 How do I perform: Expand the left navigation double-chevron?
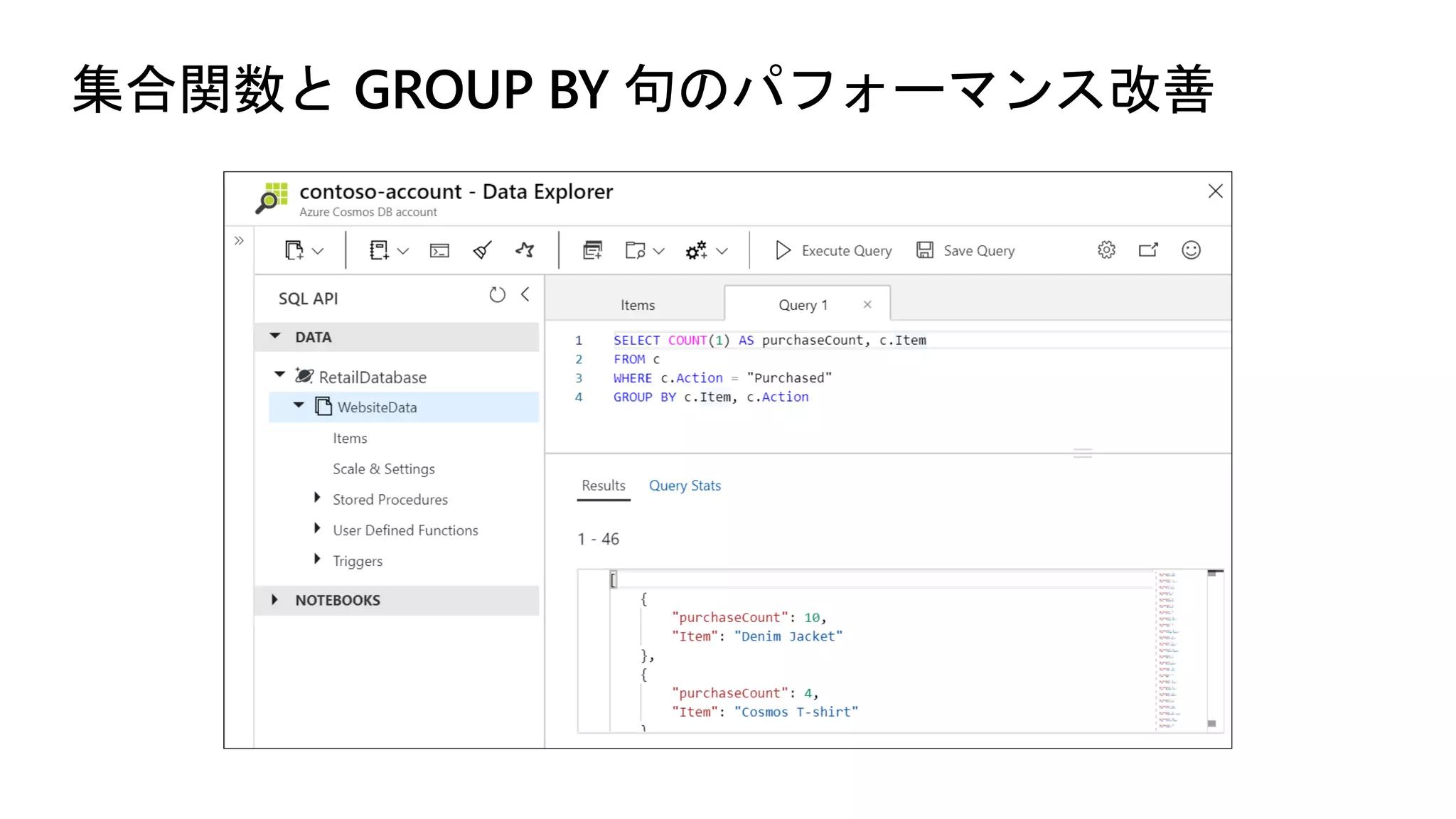[239, 240]
